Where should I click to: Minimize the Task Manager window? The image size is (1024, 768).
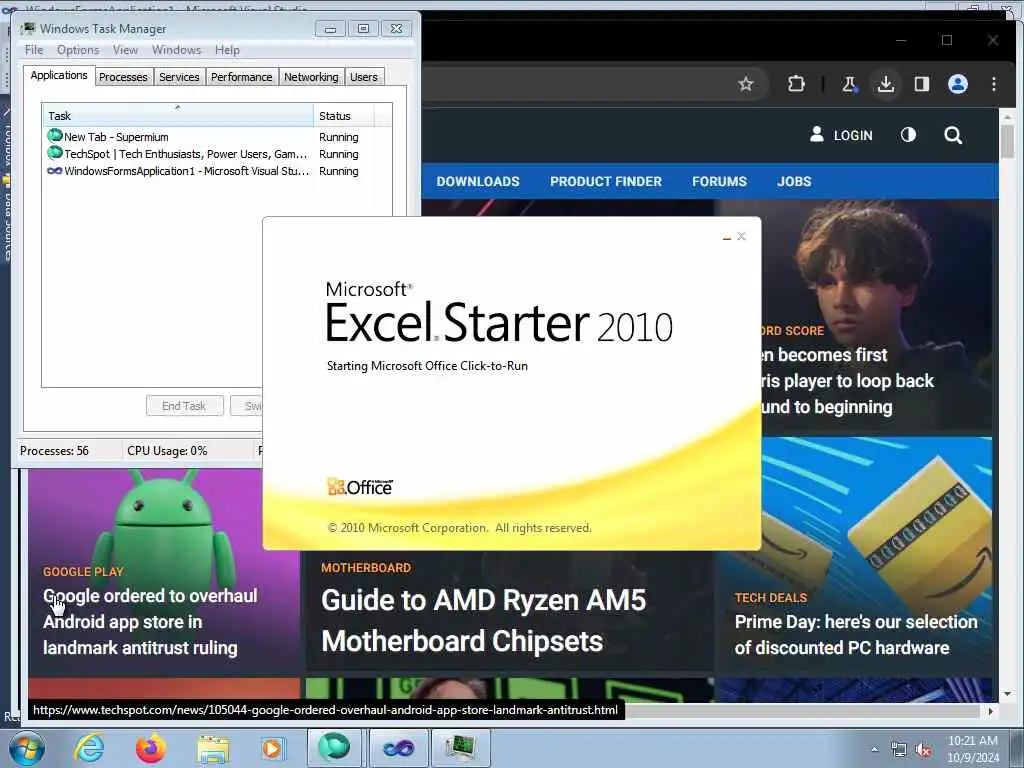[x=330, y=29]
